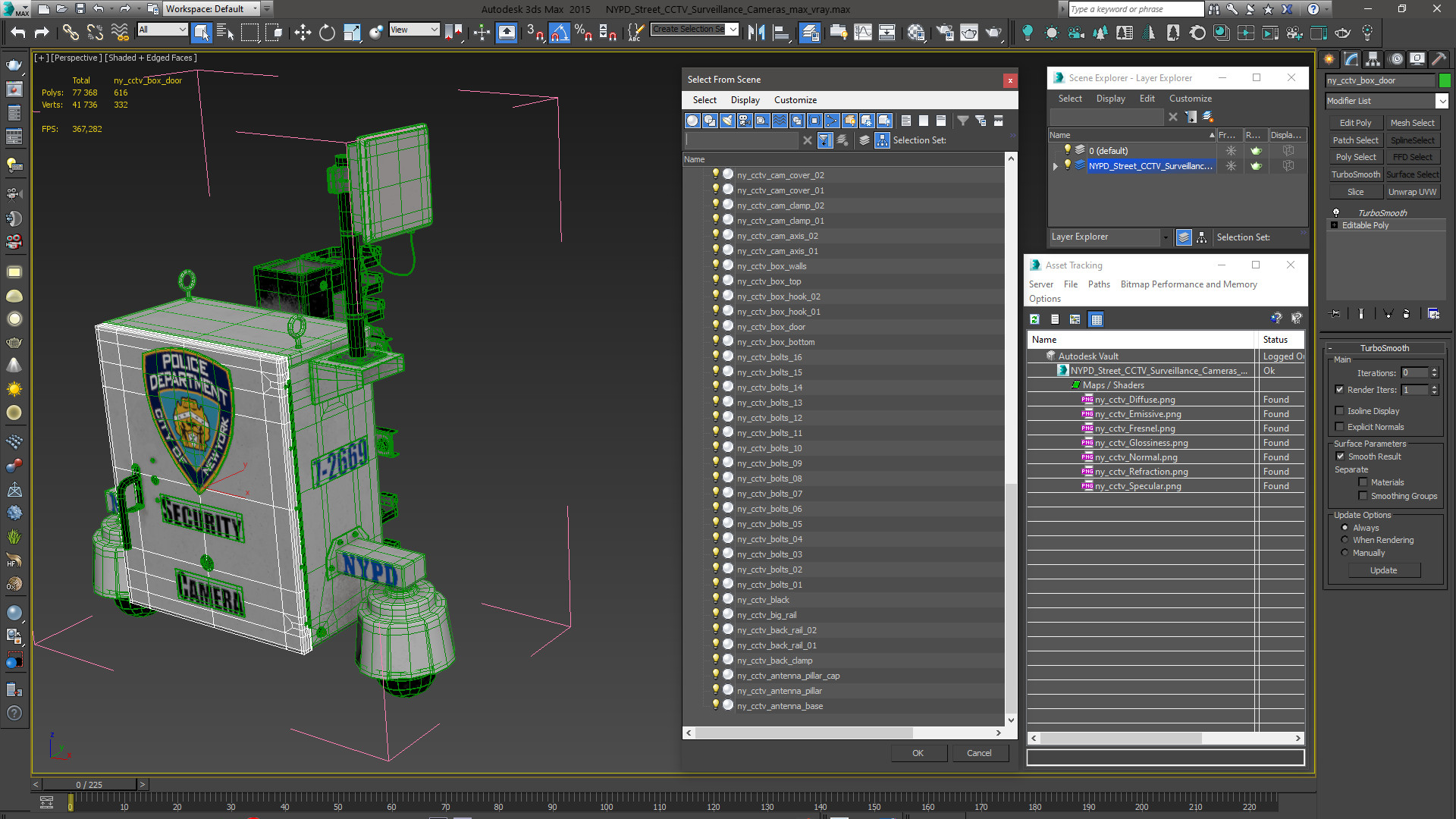The image size is (1456, 819).
Task: Open Customize menu in Select From Scene
Action: 795,100
